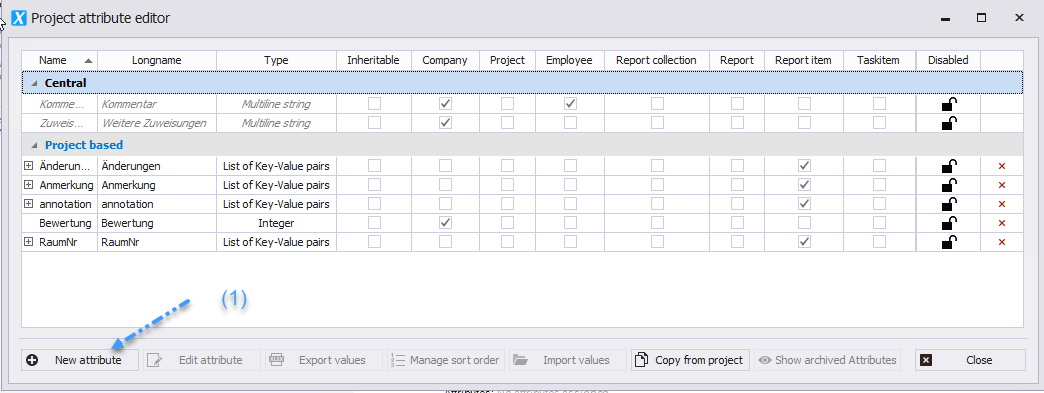Toggle the Disabled lock for Änderungen
Image resolution: width=1044 pixels, height=393 pixels.
pyautogui.click(x=949, y=166)
